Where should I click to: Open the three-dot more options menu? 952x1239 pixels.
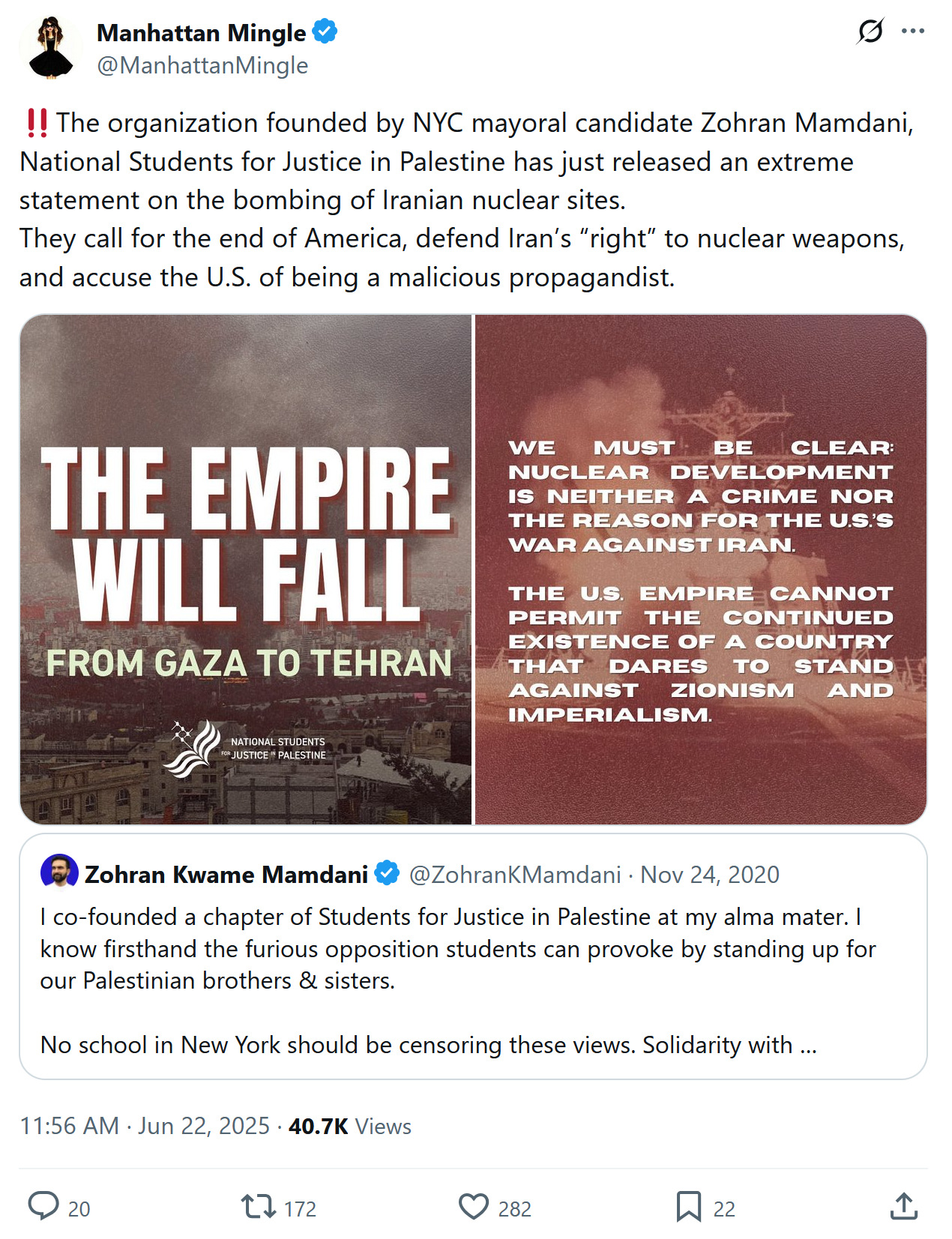pos(912,31)
